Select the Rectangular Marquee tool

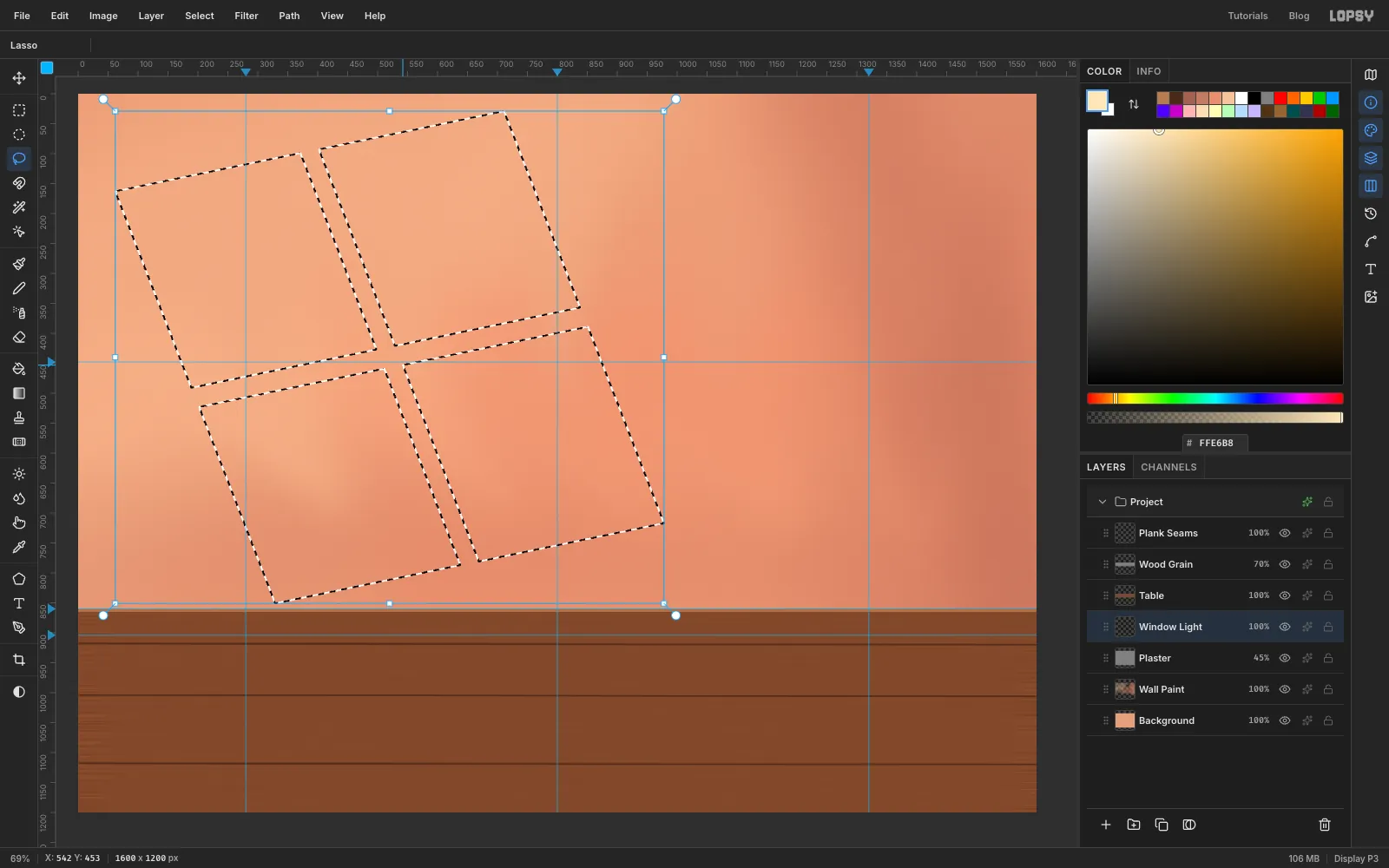19,110
